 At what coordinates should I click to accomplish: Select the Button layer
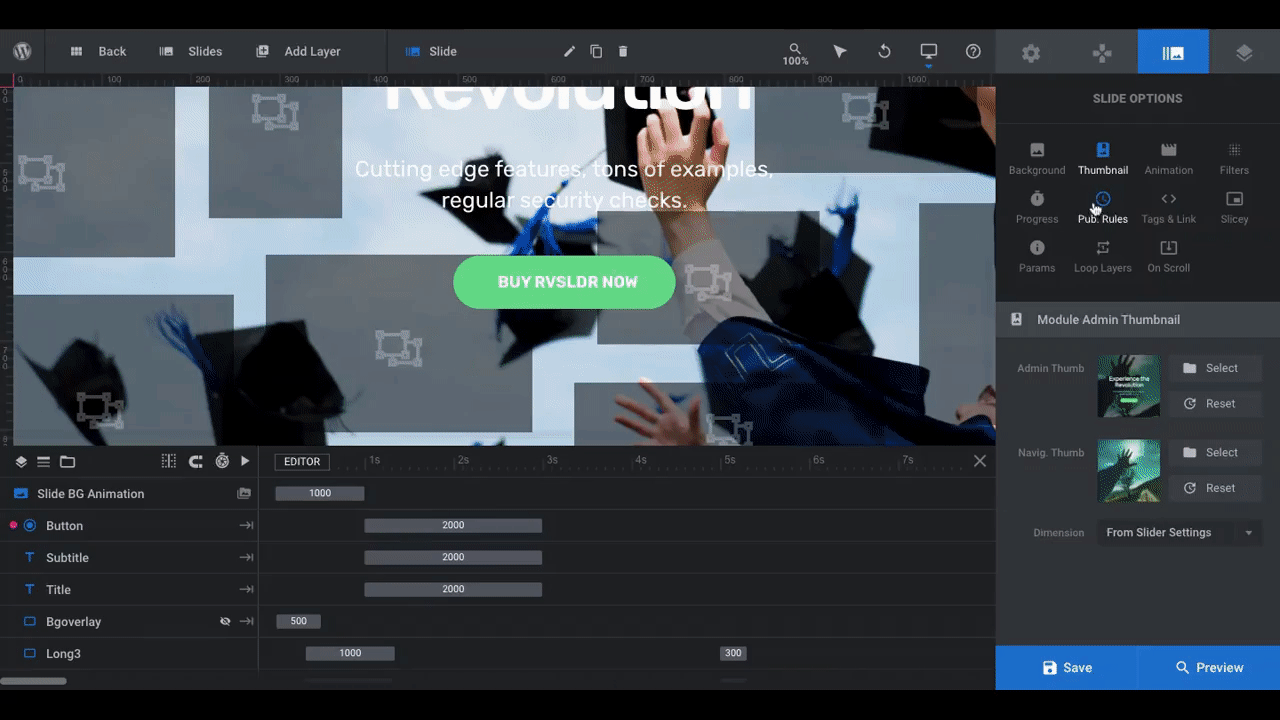point(129,525)
